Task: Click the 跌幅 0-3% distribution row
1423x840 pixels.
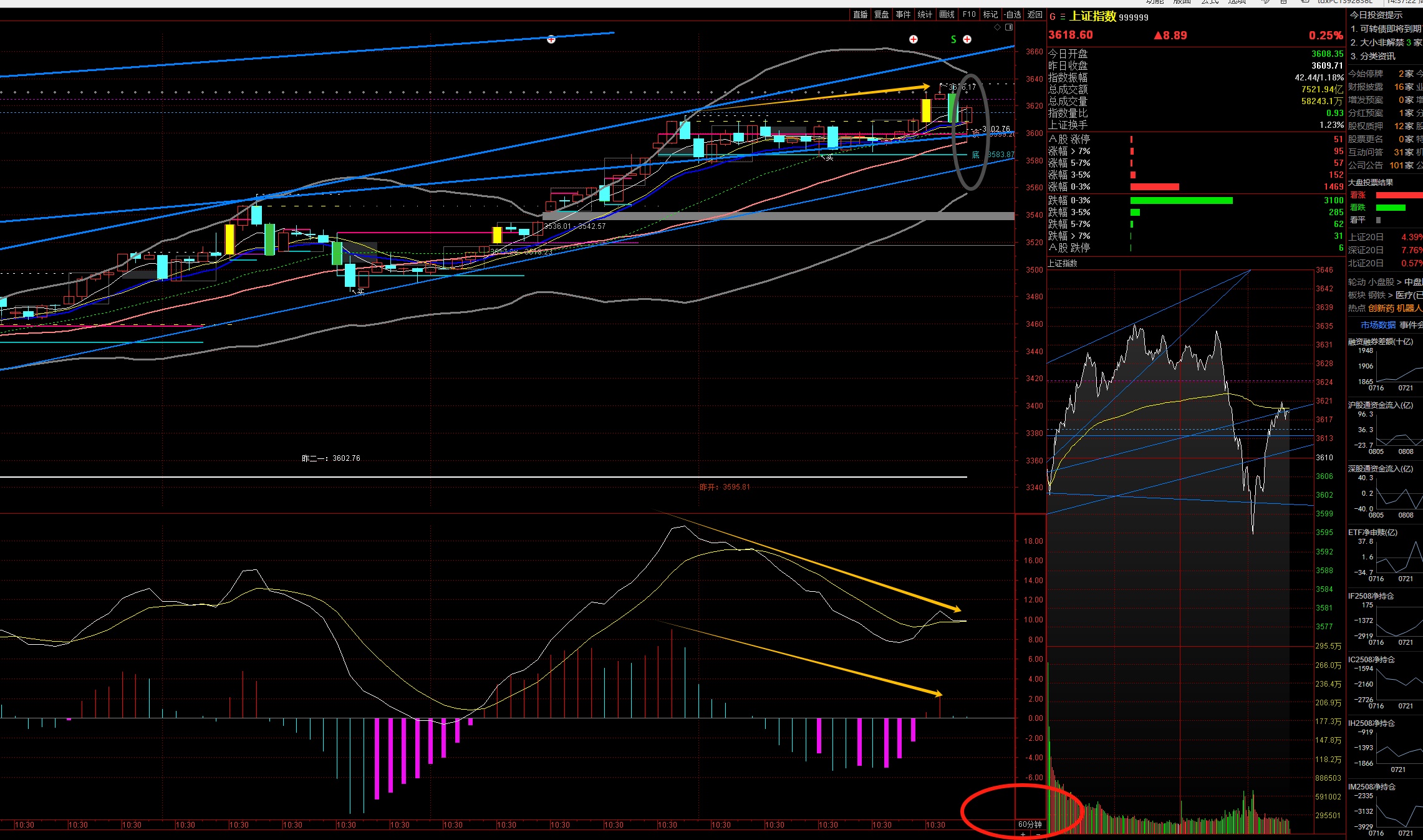Action: point(1195,200)
